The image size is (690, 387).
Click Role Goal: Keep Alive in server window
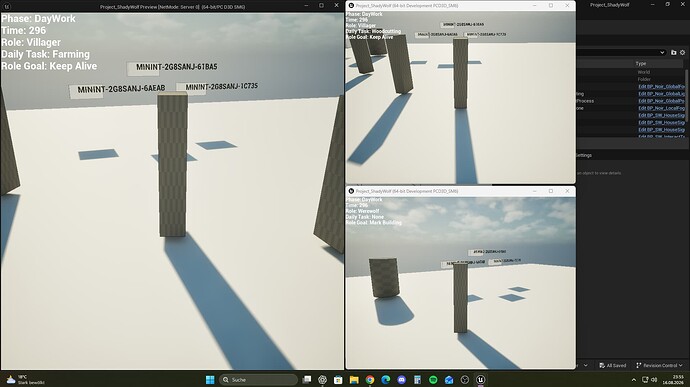49,66
